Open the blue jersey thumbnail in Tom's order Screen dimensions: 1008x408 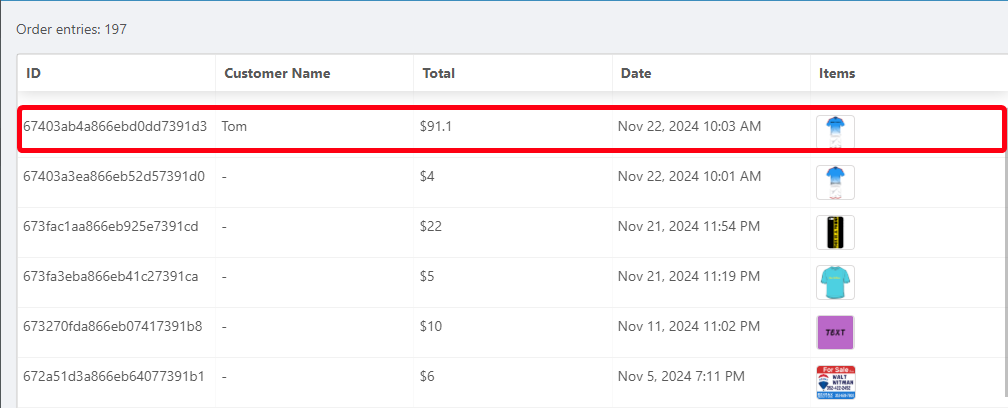coord(835,132)
